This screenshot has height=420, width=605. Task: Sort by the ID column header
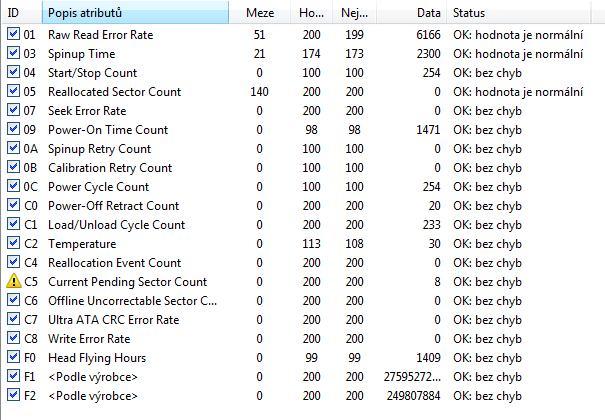[22, 13]
